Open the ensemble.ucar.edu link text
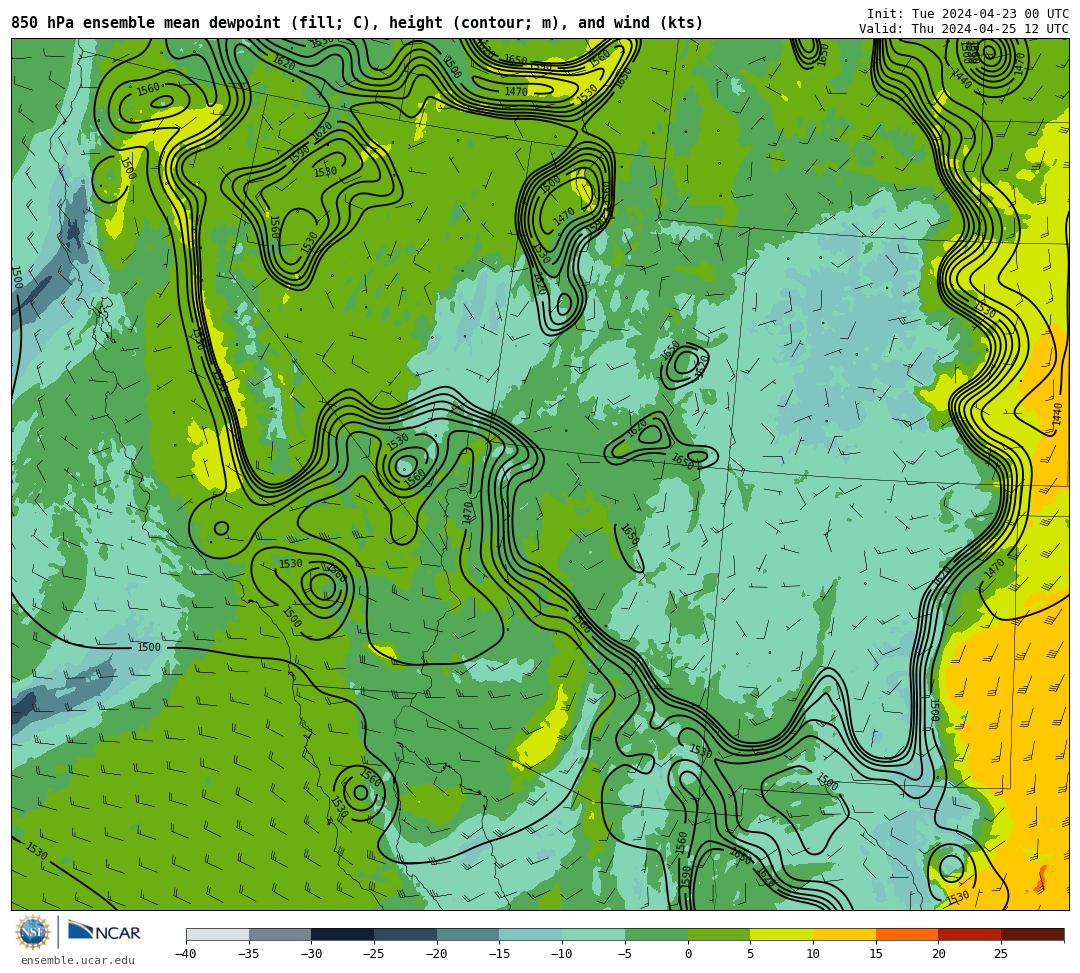Image resolution: width=1080 pixels, height=973 pixels. tap(78, 960)
